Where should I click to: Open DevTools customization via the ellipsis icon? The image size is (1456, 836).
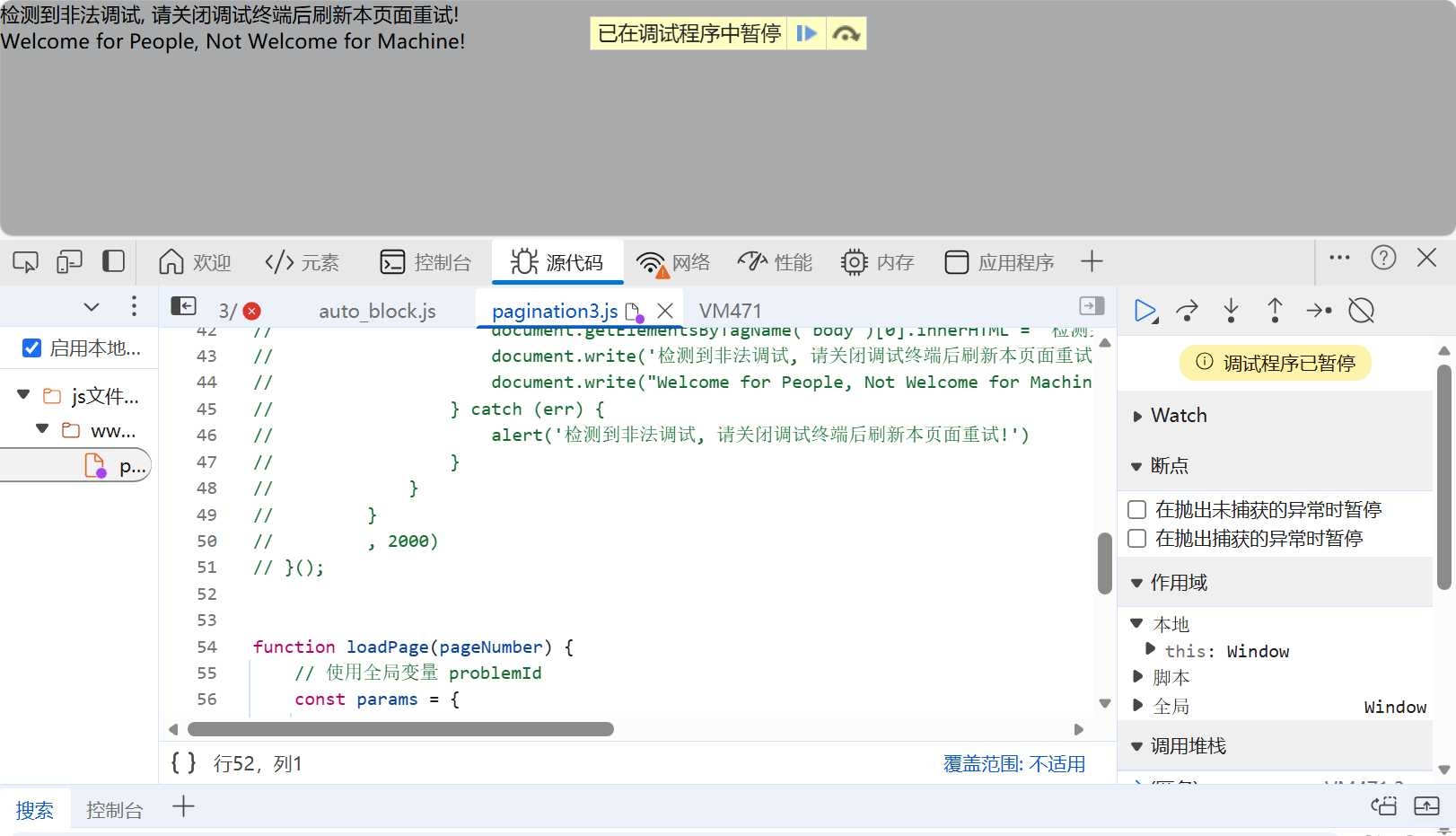[x=1338, y=258]
